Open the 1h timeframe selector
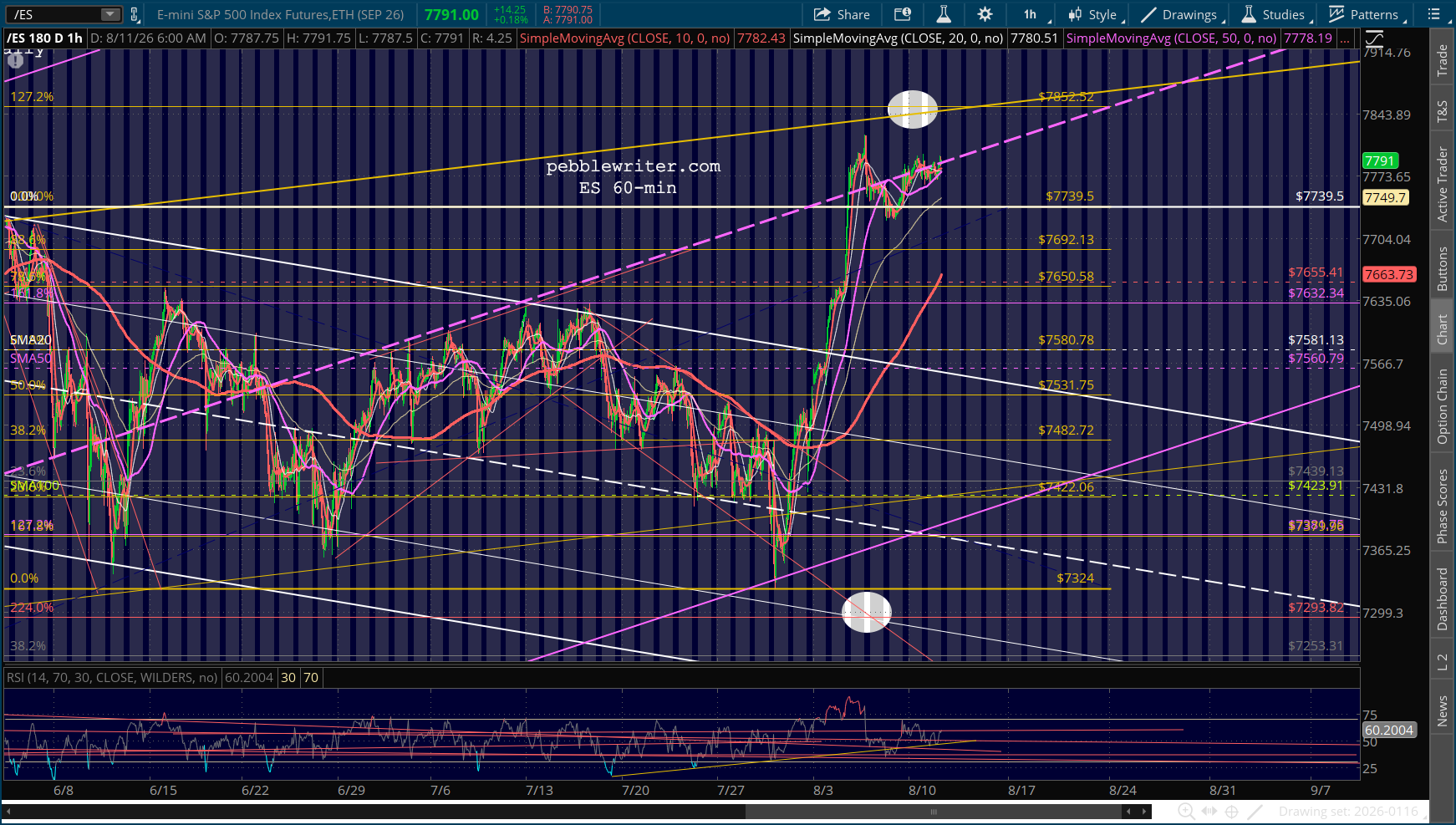Image resolution: width=1456 pixels, height=825 pixels. click(x=1031, y=14)
